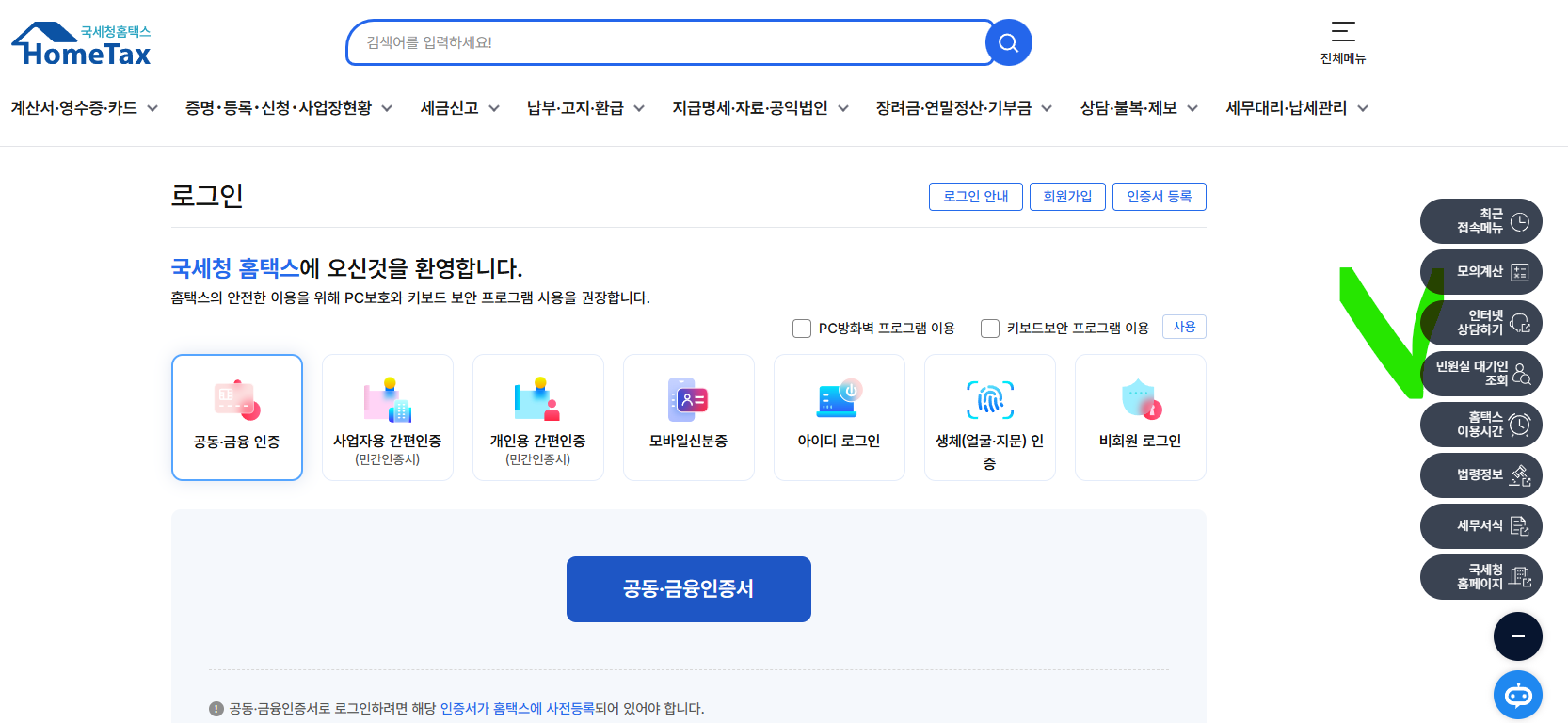Open the chatbot assistant icon
The height and width of the screenshot is (723, 1568).
[1518, 695]
